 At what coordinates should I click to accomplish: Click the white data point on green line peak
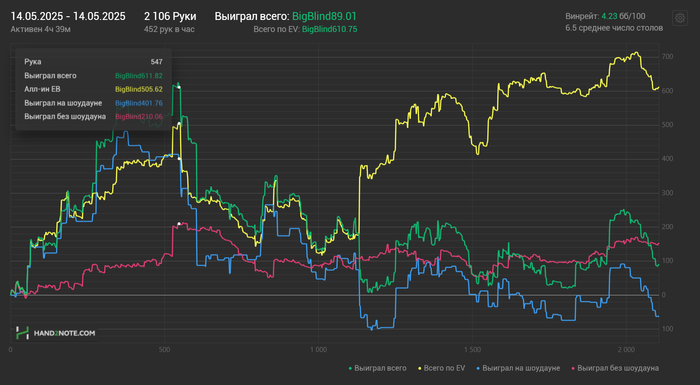(x=179, y=87)
